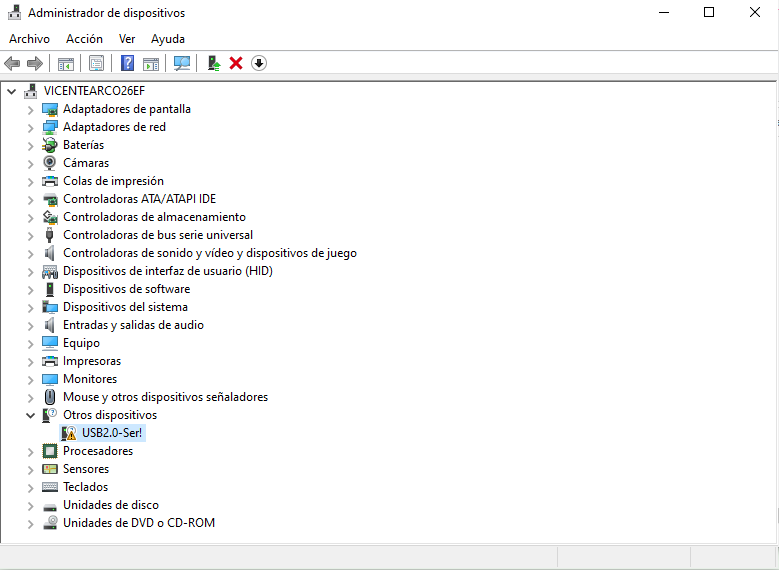Select Colas de impresión label
This screenshot has width=779, height=570.
113,181
